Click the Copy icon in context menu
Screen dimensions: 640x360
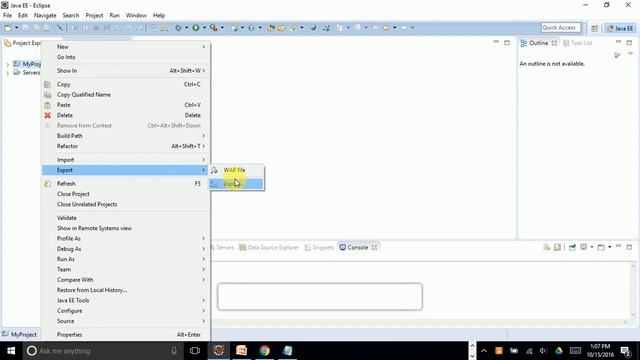[48, 84]
